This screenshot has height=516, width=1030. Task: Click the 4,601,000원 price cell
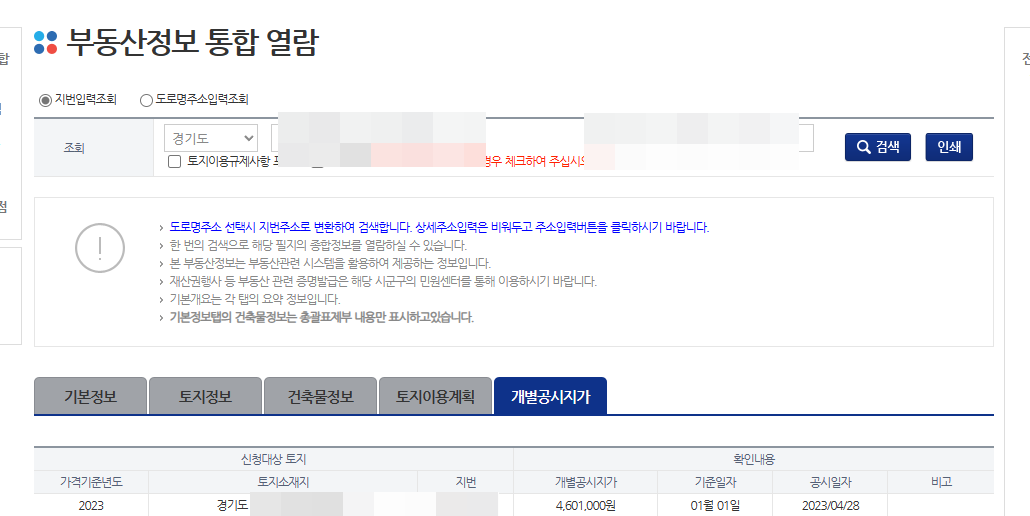(x=585, y=505)
